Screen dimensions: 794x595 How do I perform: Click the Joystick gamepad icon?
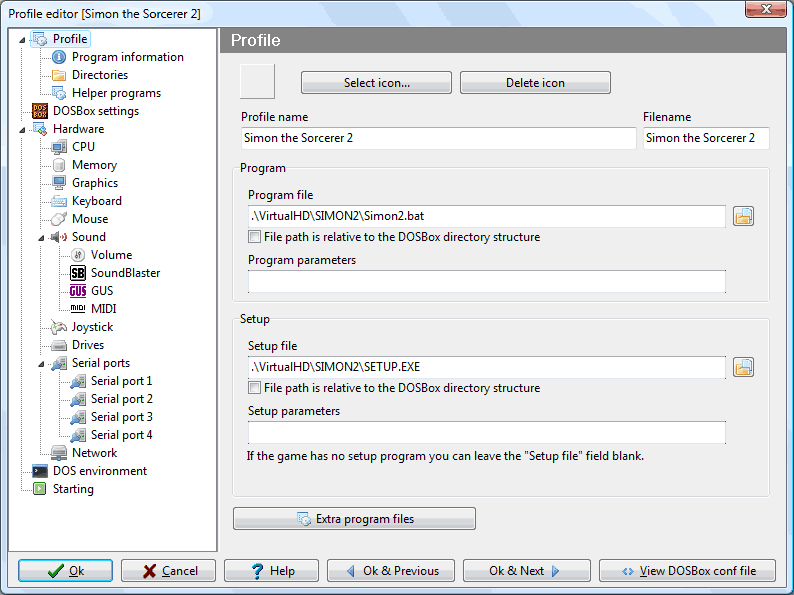click(x=59, y=327)
